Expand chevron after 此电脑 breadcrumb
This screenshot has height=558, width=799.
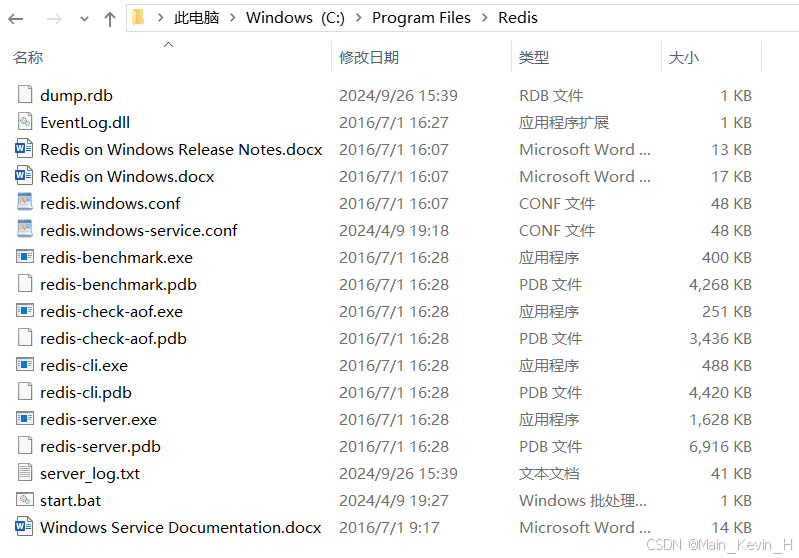[233, 18]
